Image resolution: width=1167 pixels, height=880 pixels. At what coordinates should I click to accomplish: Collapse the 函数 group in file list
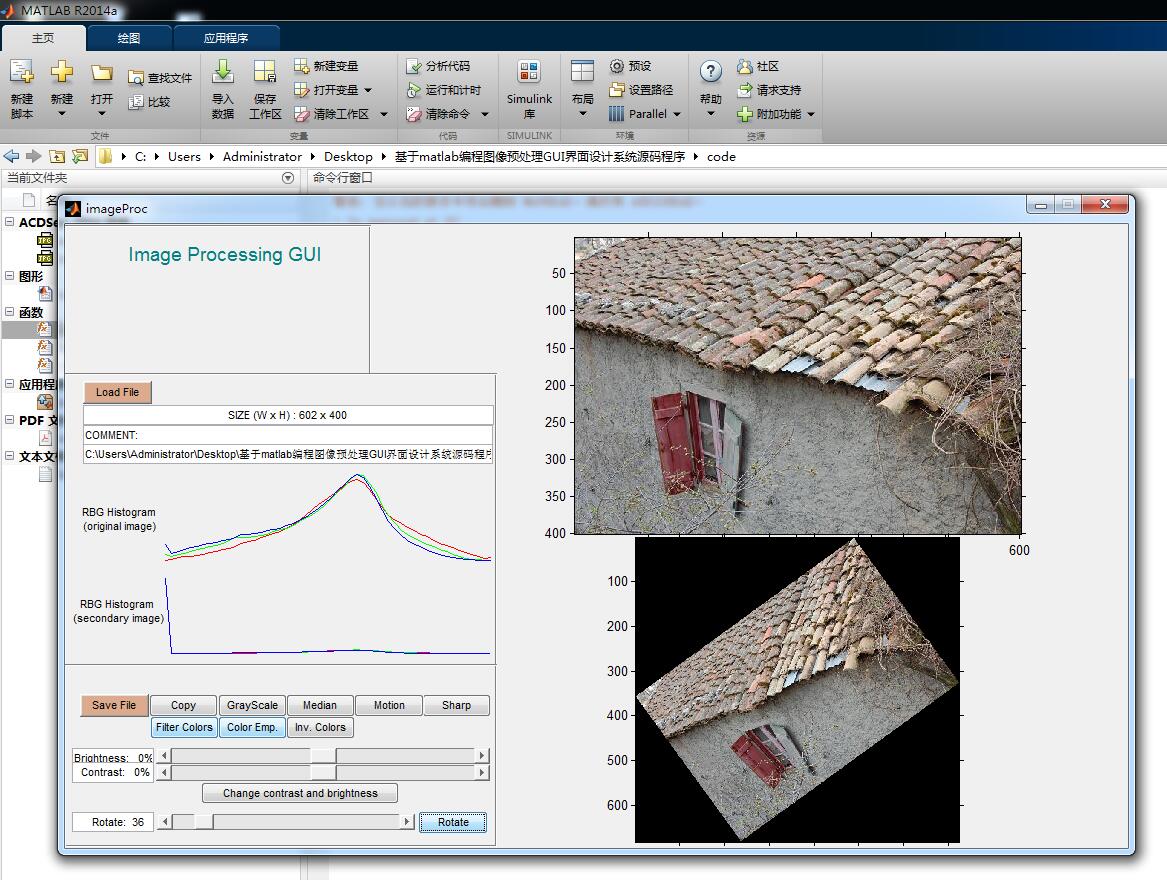point(10,312)
